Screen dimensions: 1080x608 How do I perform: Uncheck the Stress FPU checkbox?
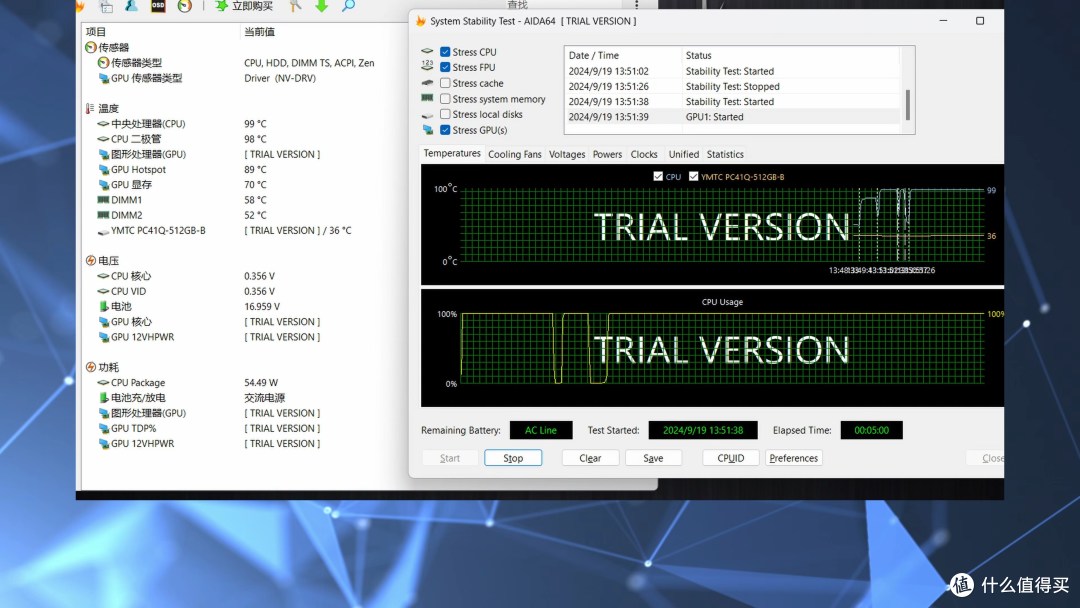click(x=445, y=67)
